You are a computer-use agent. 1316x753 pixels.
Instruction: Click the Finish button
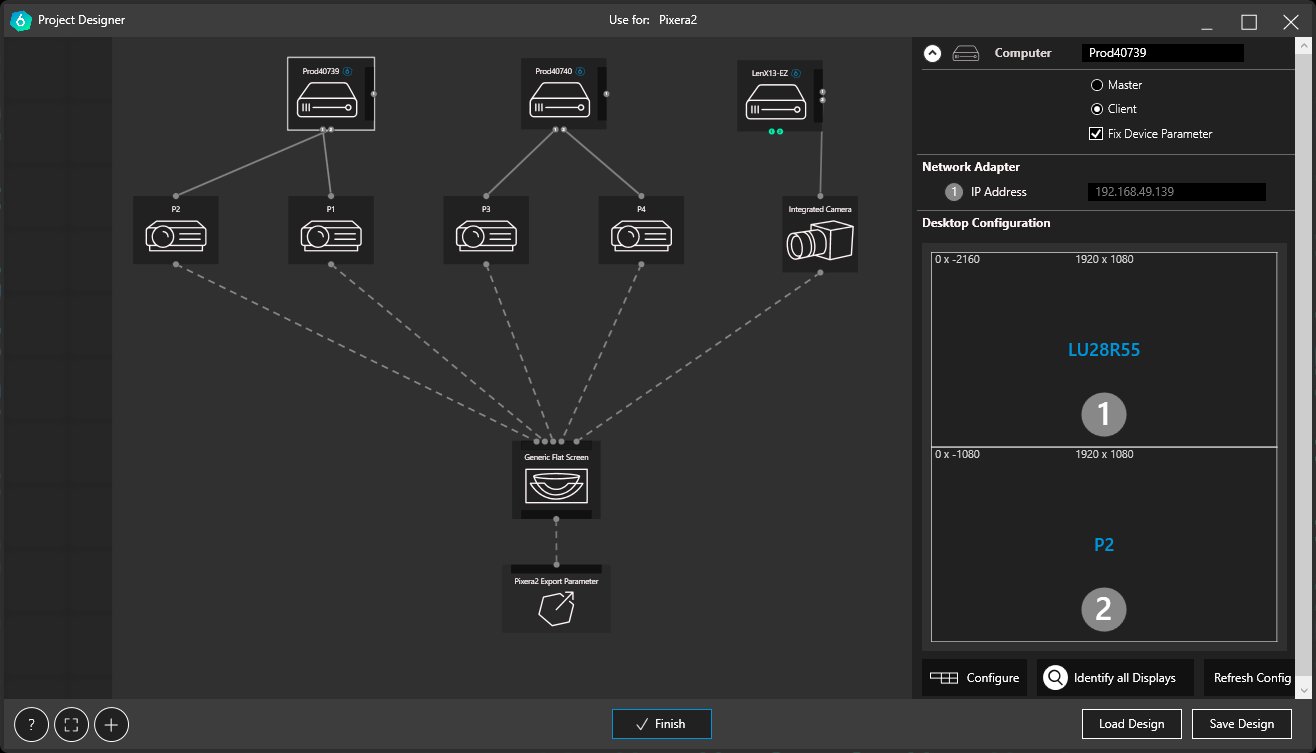click(x=661, y=724)
